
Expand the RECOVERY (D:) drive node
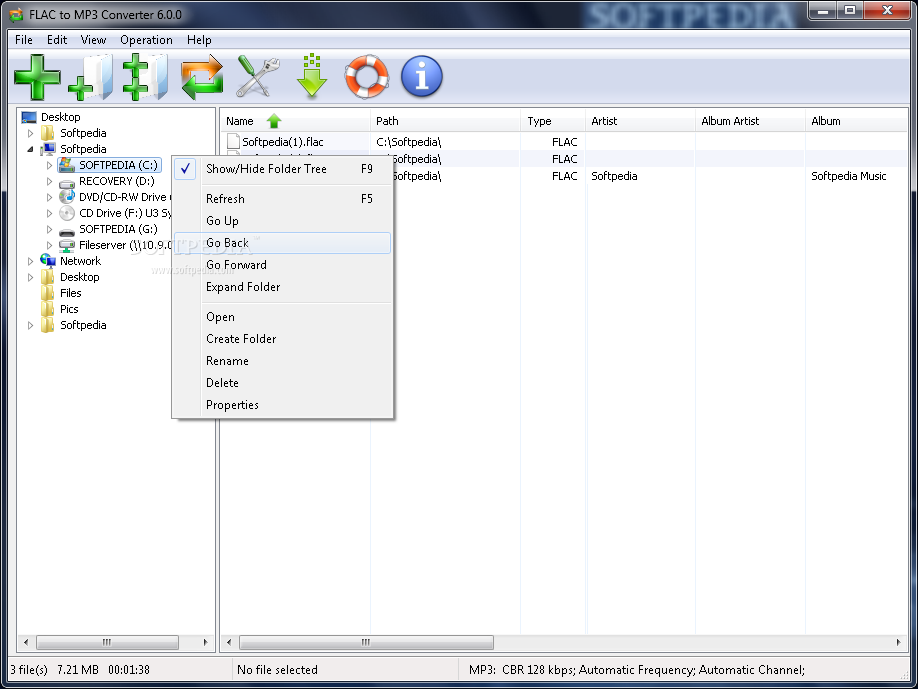(49, 181)
